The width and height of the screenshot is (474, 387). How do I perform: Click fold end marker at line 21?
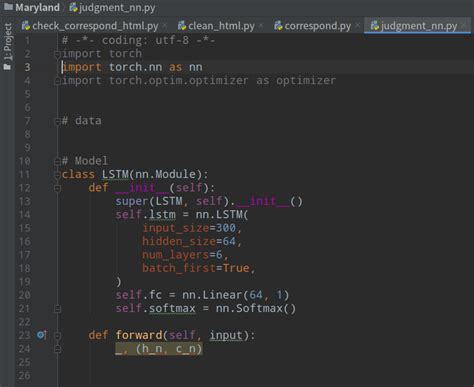57,309
